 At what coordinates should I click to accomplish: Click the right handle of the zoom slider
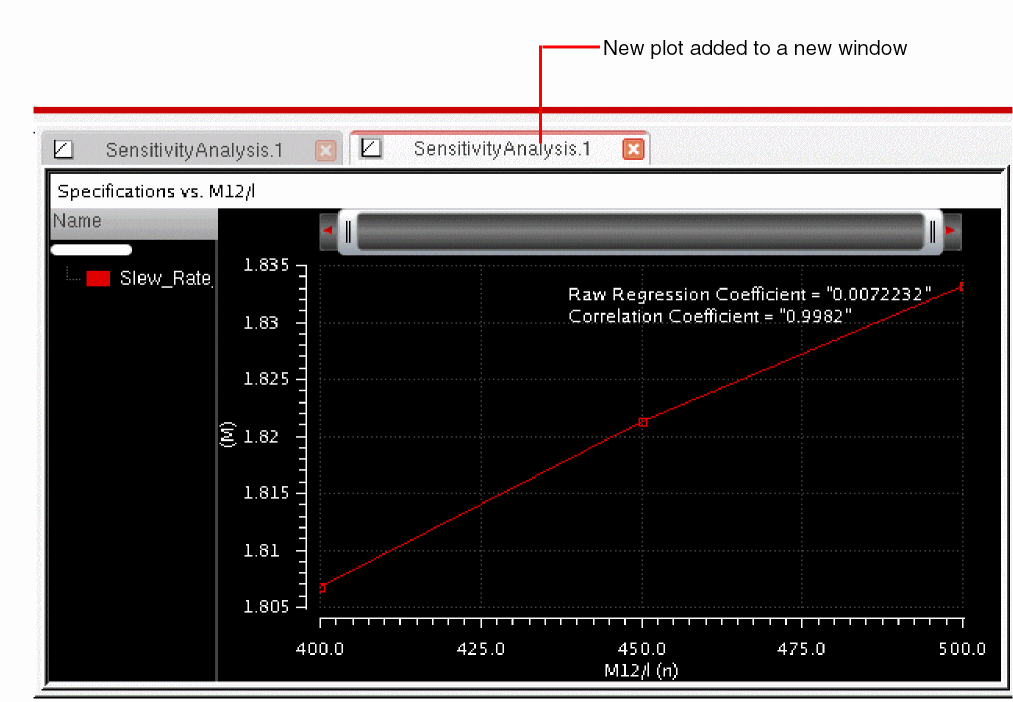(932, 232)
